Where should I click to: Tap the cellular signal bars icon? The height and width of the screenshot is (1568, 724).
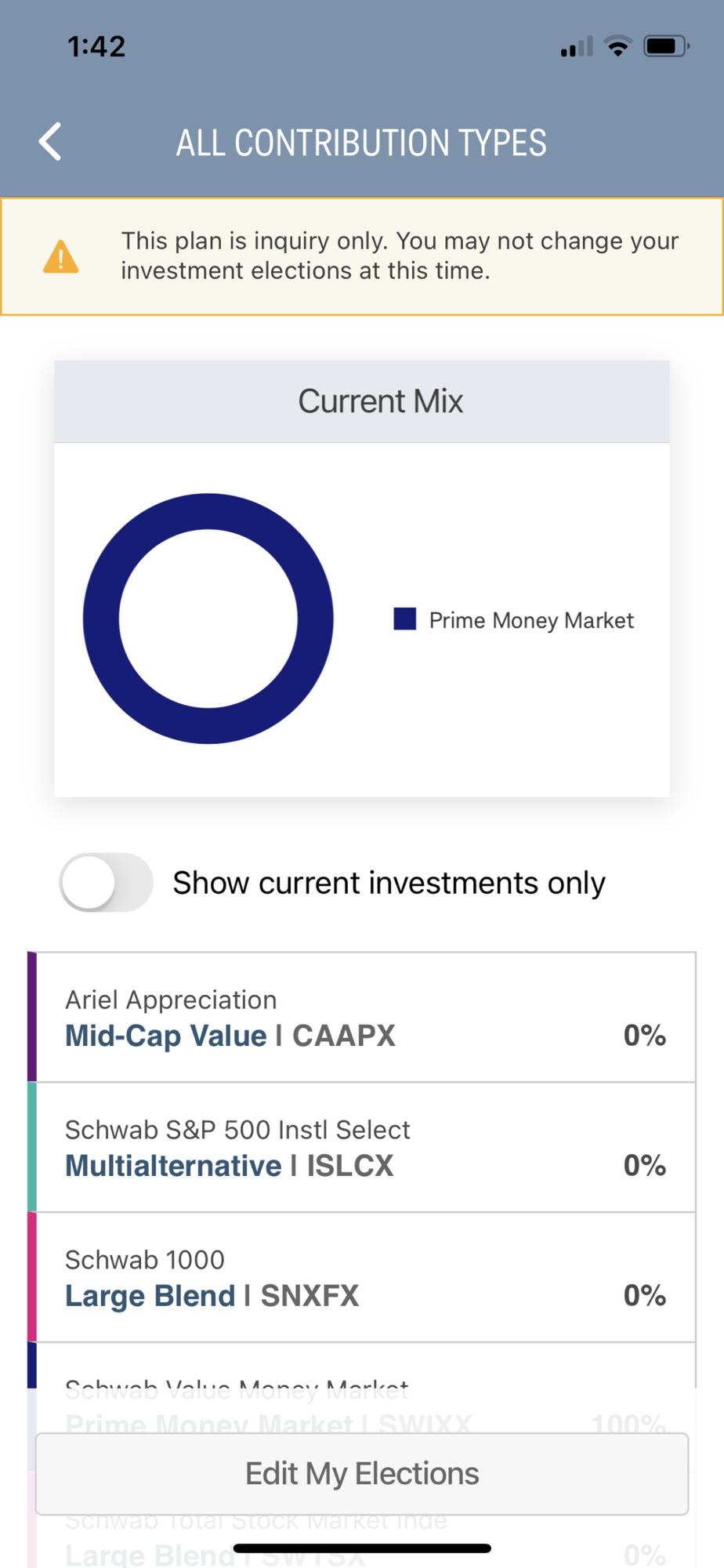[x=577, y=48]
